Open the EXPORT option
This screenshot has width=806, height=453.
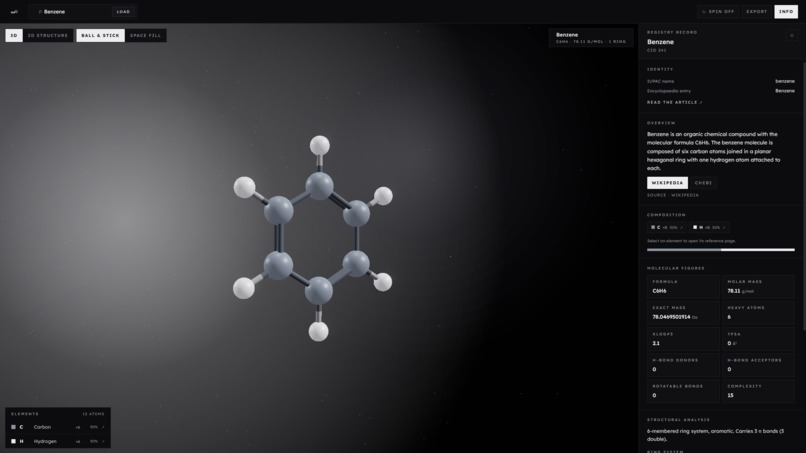click(757, 11)
